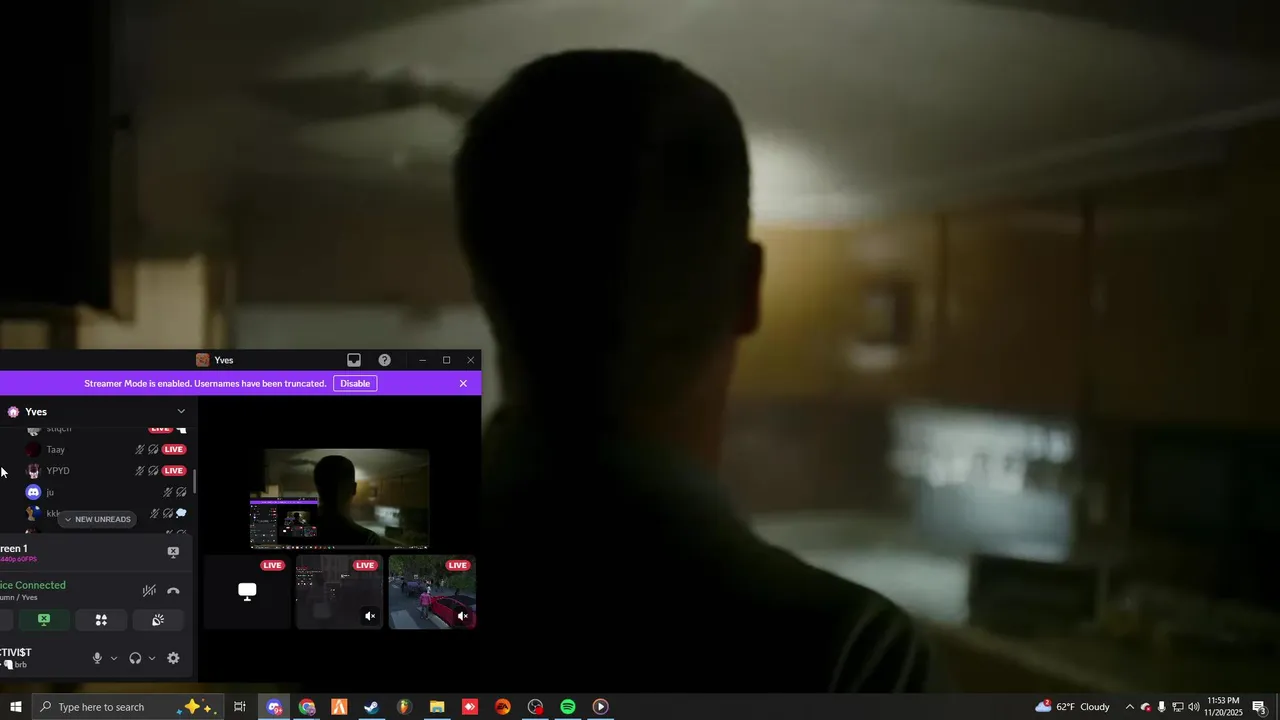This screenshot has width=1280, height=720.
Task: Click the main stream preview in Discord
Action: (340, 499)
